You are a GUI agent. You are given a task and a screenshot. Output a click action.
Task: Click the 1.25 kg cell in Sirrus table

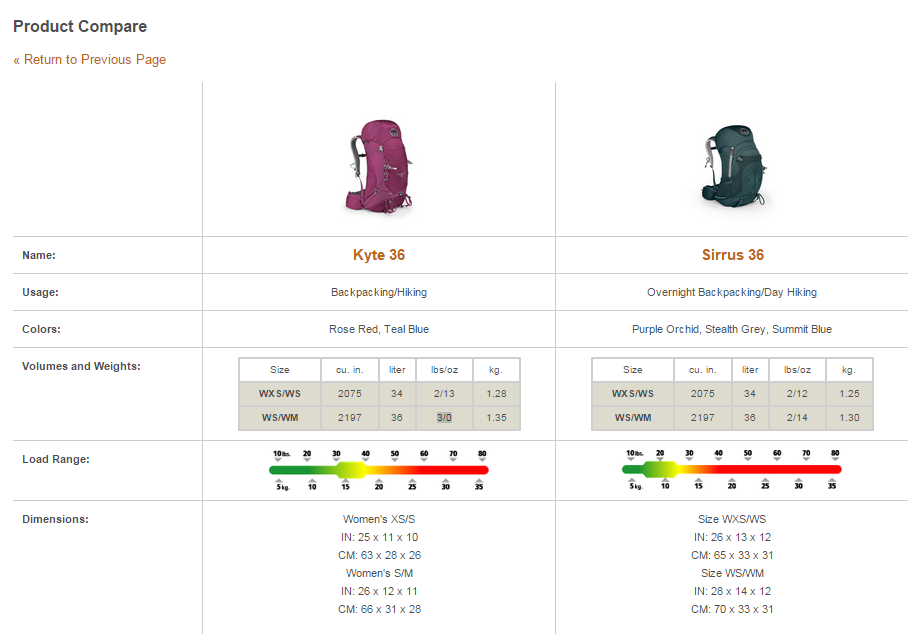pos(849,394)
